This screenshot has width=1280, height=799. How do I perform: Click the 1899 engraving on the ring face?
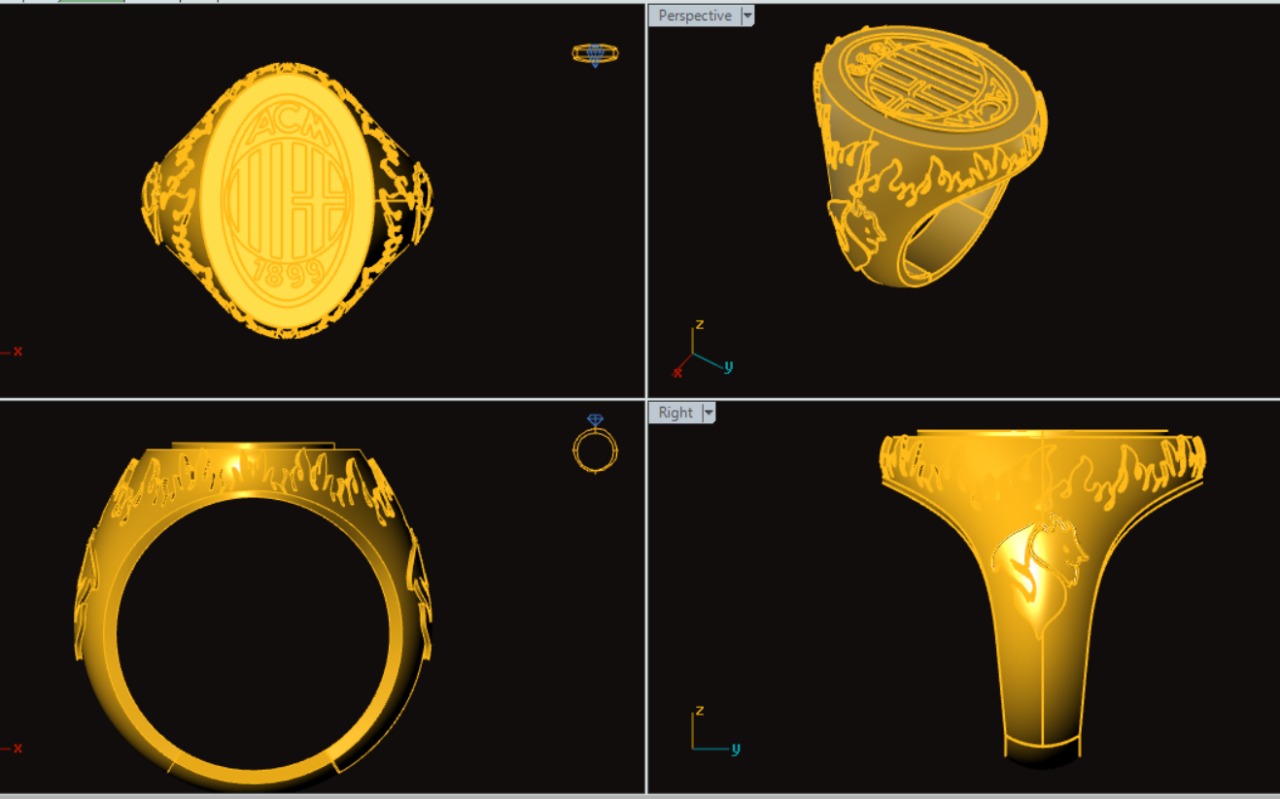287,272
